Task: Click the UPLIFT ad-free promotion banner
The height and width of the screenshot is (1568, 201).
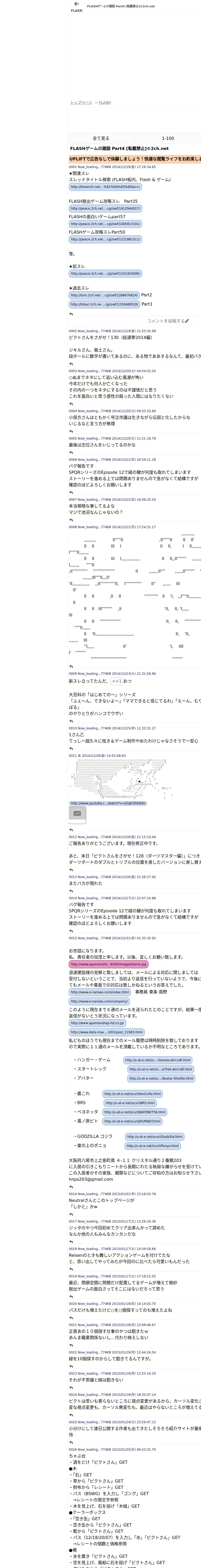Action: click(135, 159)
